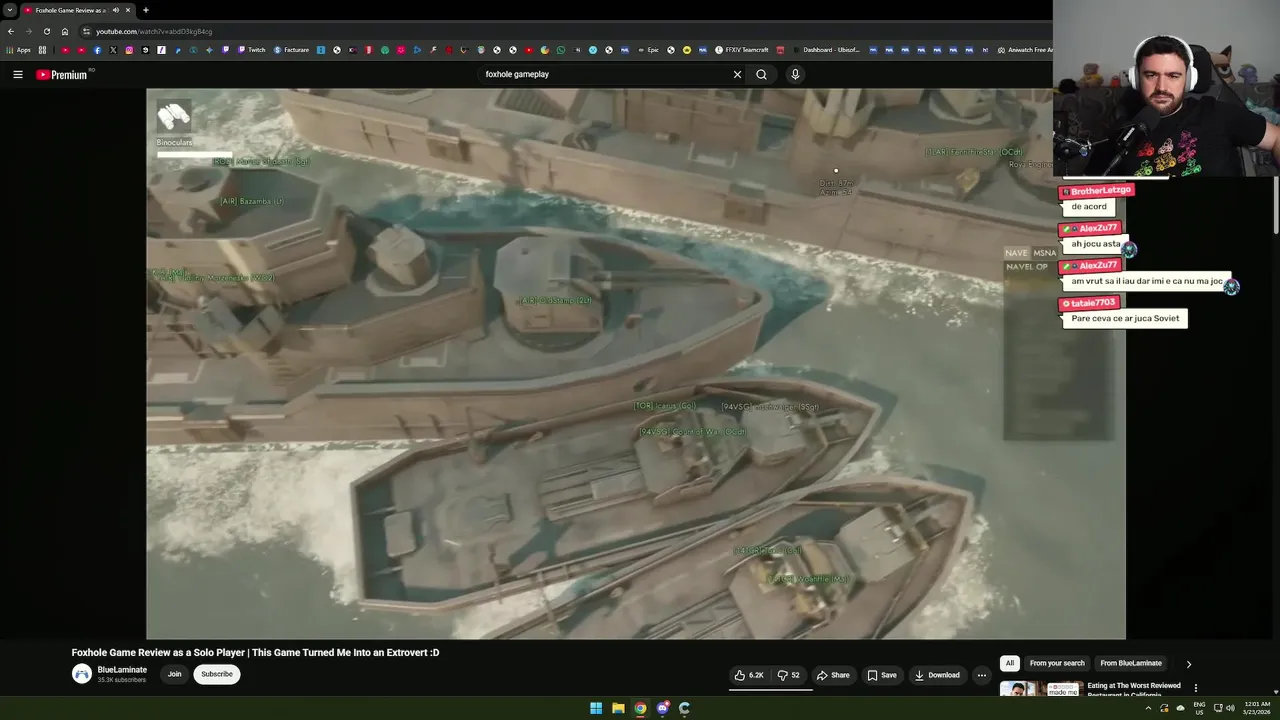Open volume control in system tray
Viewport: 1280px width, 720px height.
[x=1230, y=708]
